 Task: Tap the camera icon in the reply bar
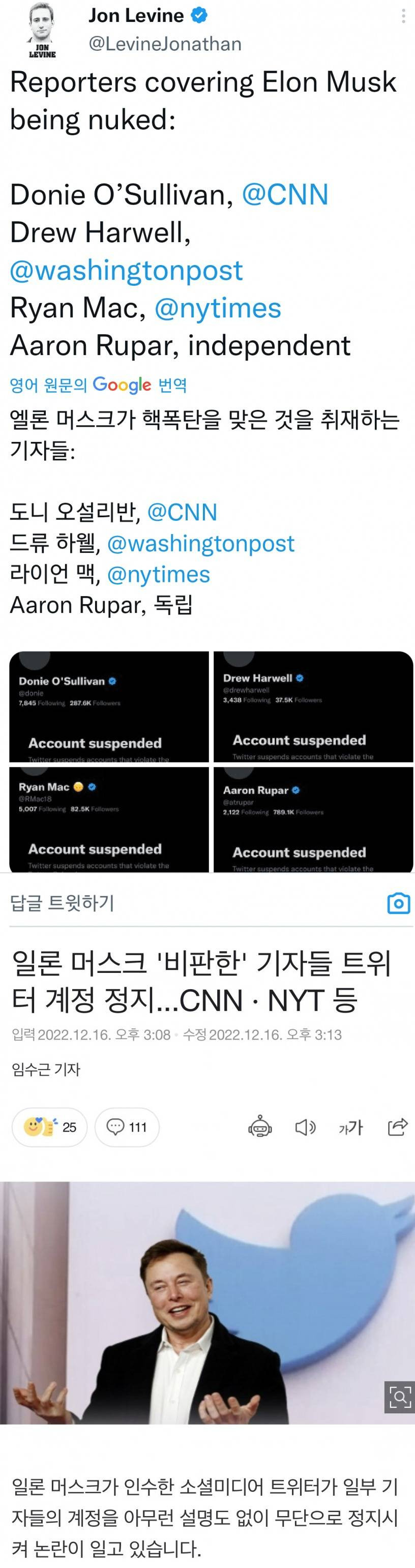tap(399, 903)
